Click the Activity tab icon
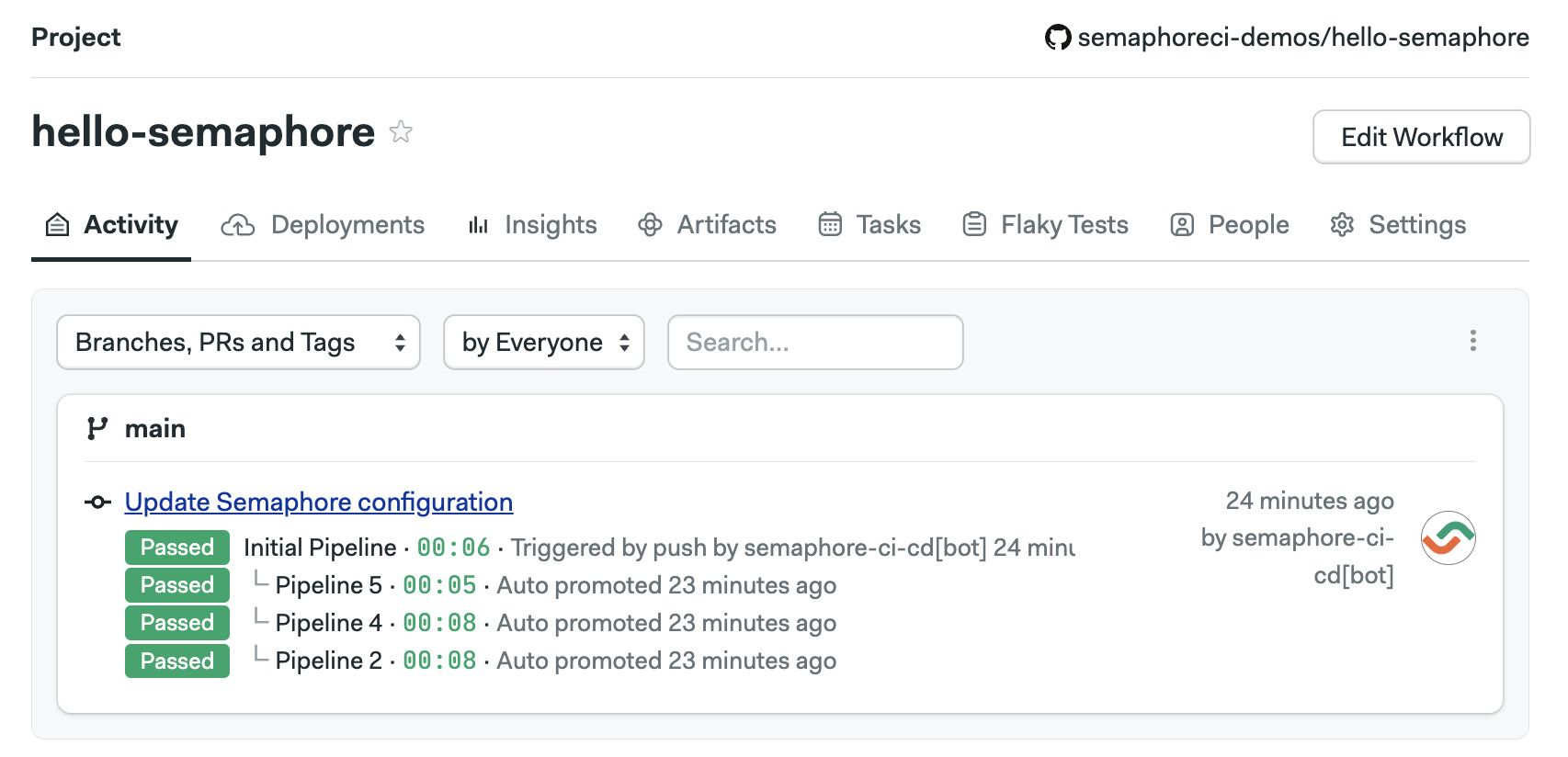 pos(57,225)
